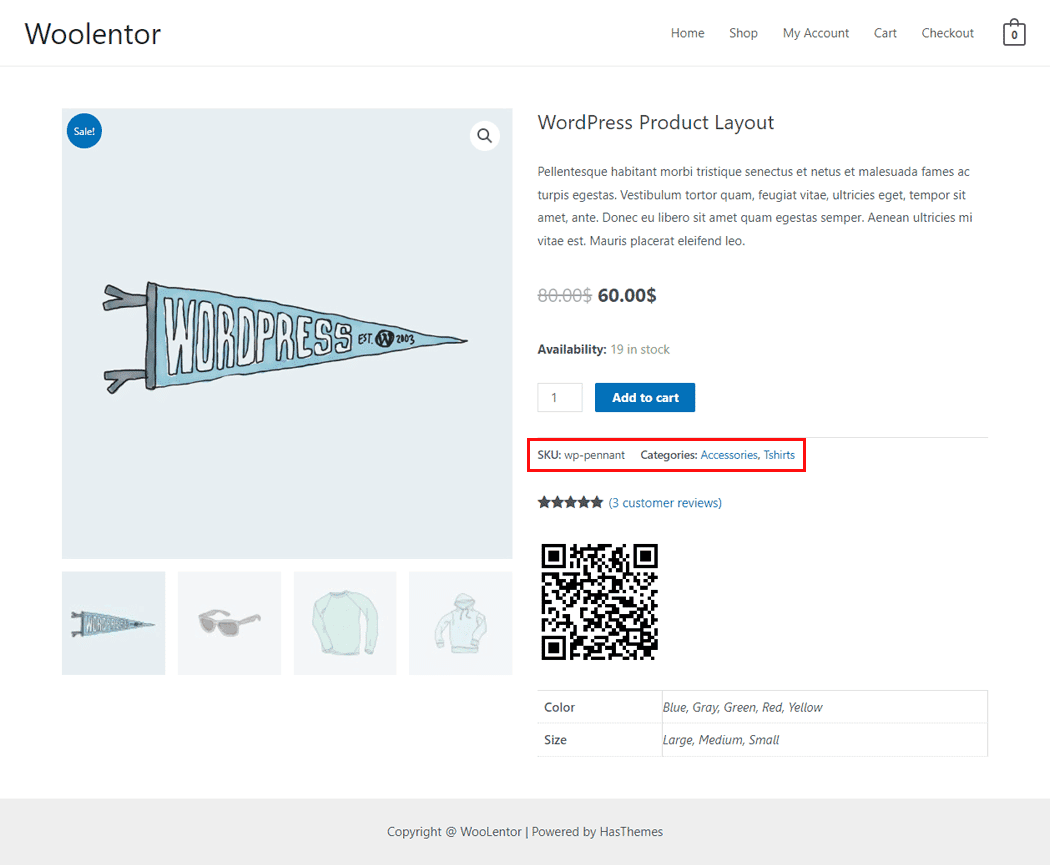Click the quantity input field
This screenshot has height=865, width=1050.
(559, 398)
